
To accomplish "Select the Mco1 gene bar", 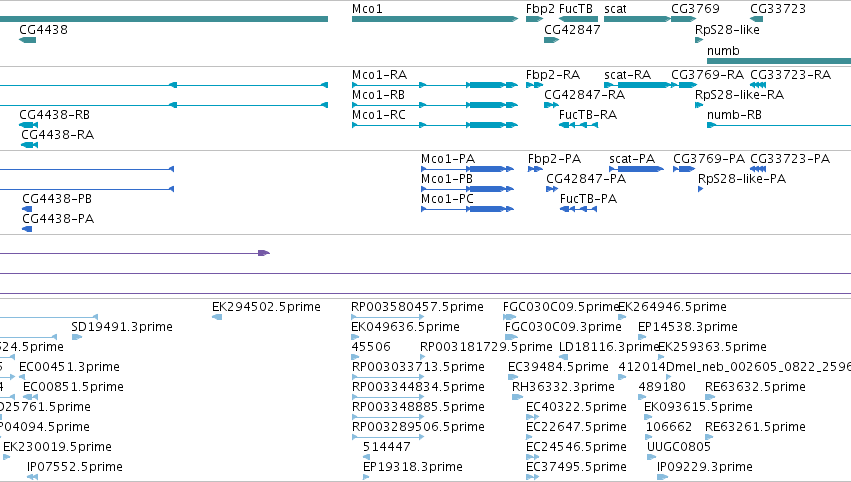I will [x=435, y=19].
